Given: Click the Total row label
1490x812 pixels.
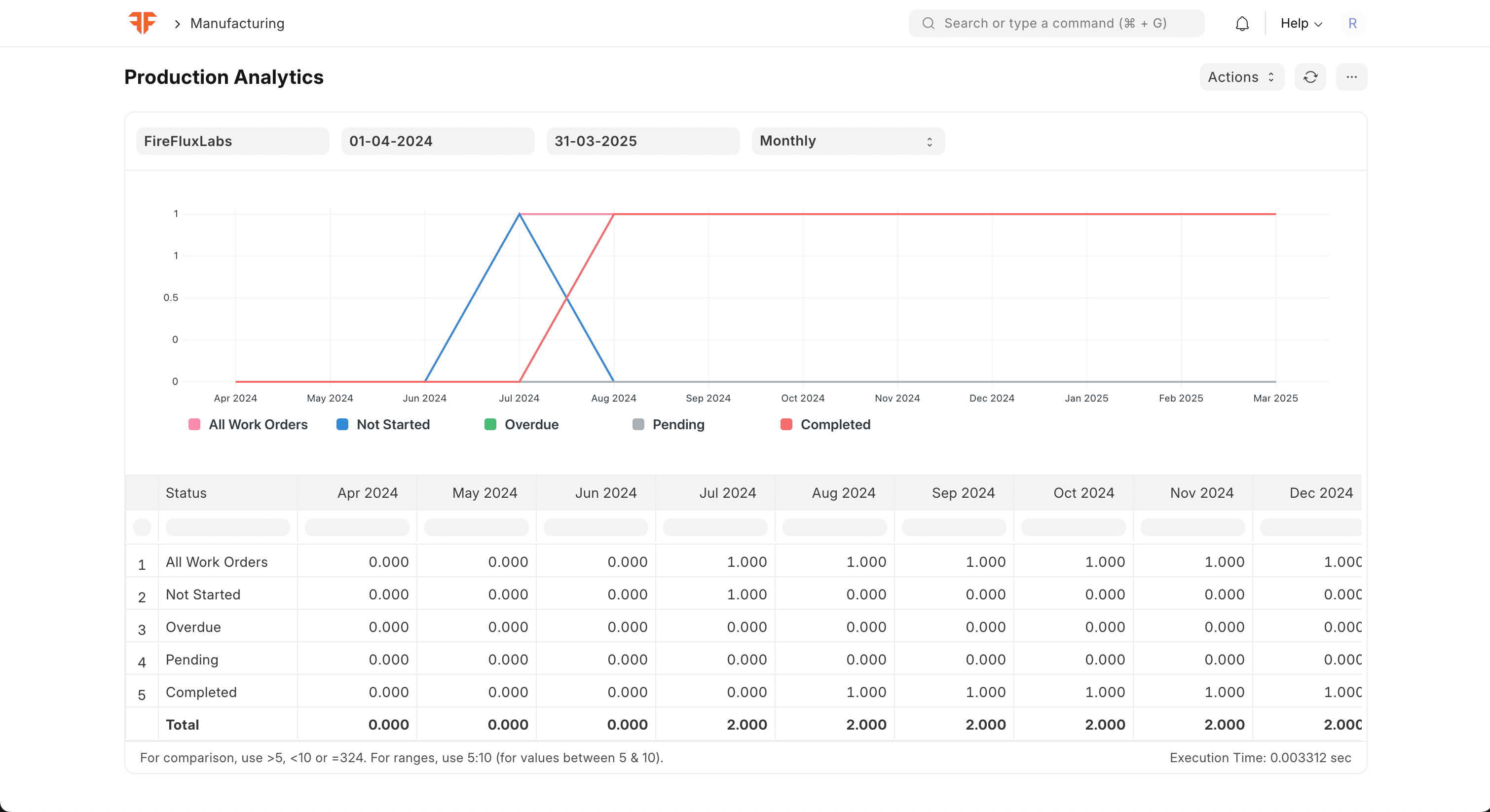Looking at the screenshot, I should tap(182, 725).
